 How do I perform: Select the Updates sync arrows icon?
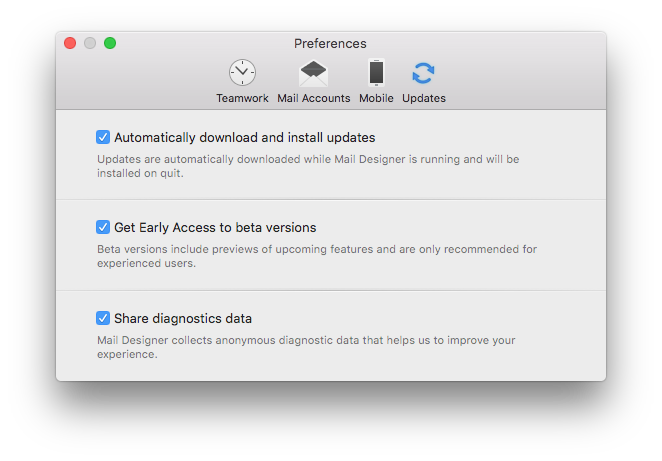[423, 73]
